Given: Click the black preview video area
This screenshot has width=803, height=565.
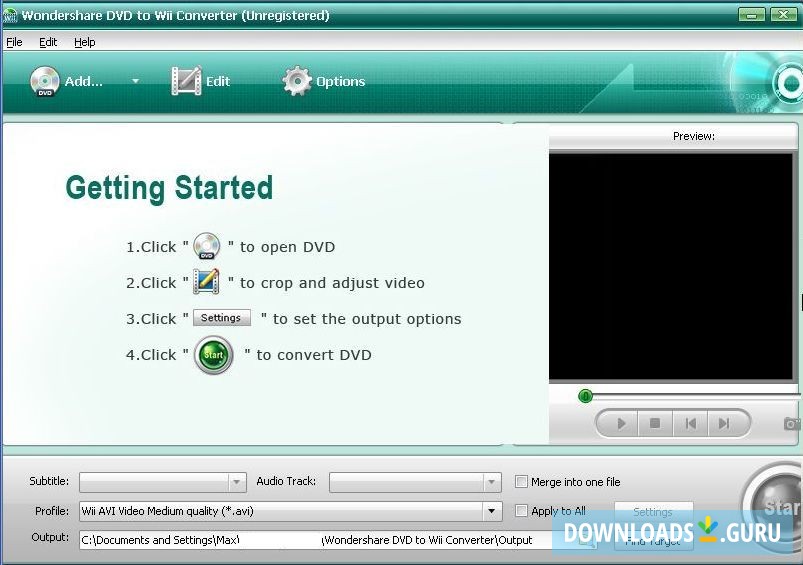Looking at the screenshot, I should (x=670, y=266).
